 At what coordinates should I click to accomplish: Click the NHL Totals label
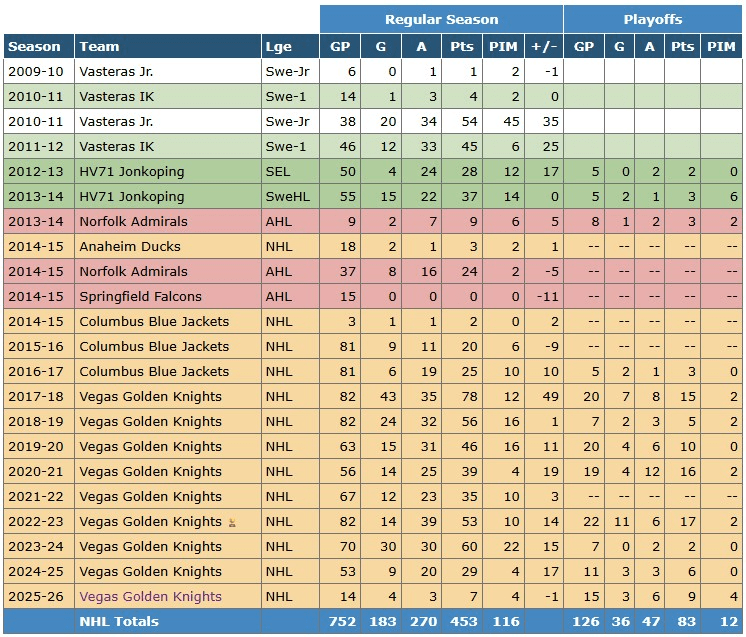tap(119, 621)
